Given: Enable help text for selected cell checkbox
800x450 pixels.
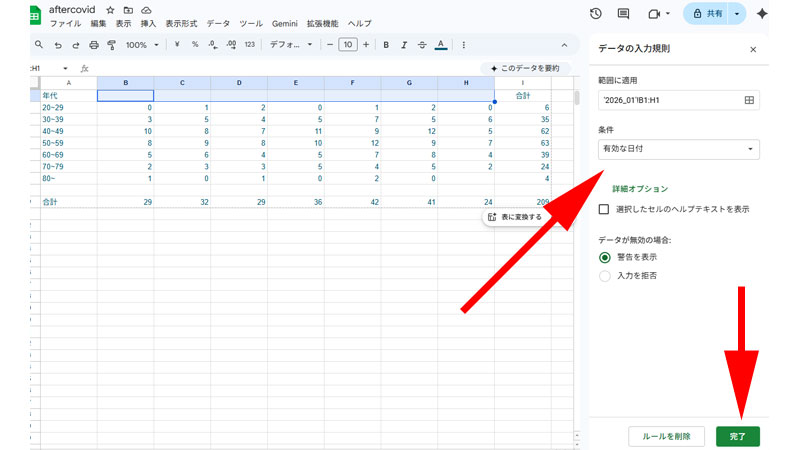Looking at the screenshot, I should [604, 209].
